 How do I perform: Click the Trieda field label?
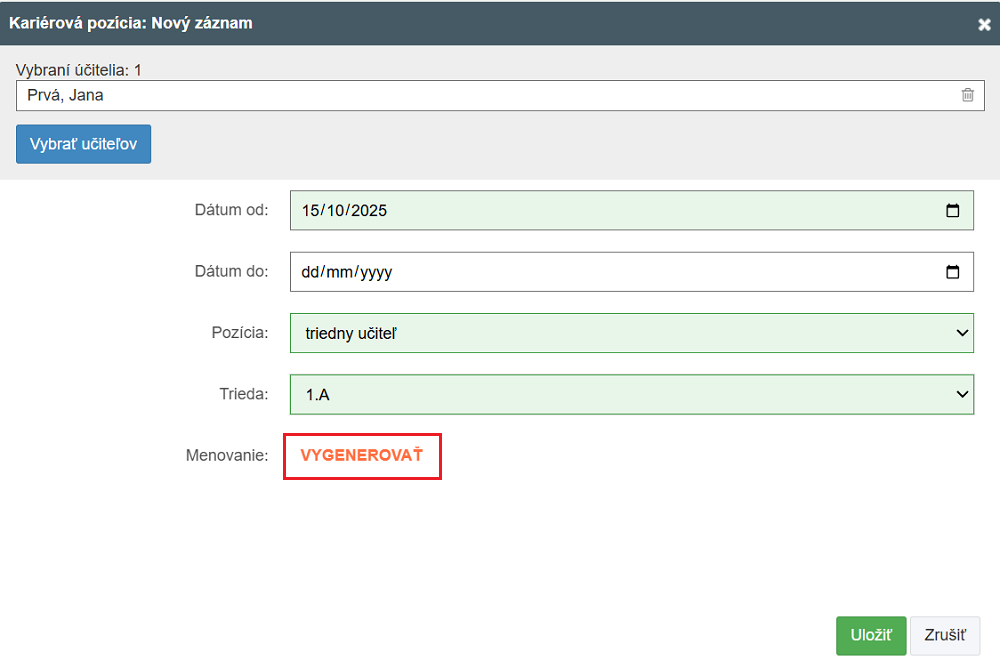pos(244,394)
